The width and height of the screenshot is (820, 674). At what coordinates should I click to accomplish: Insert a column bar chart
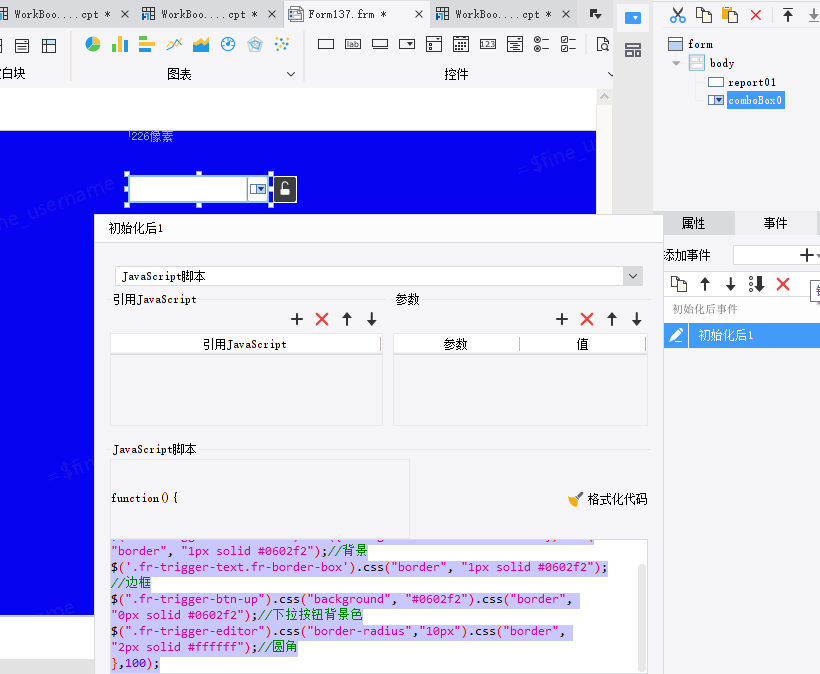[x=120, y=44]
